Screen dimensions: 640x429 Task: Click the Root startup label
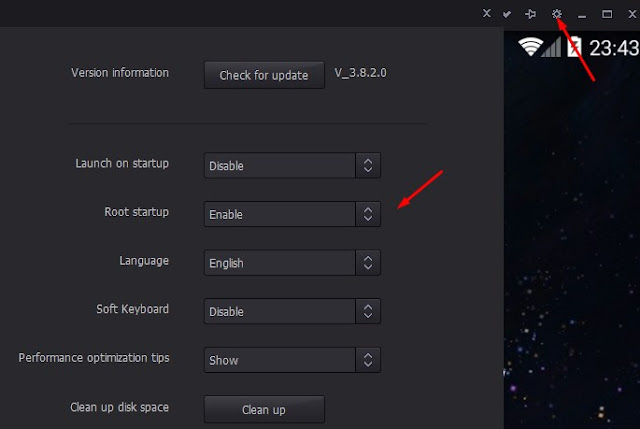(x=136, y=212)
